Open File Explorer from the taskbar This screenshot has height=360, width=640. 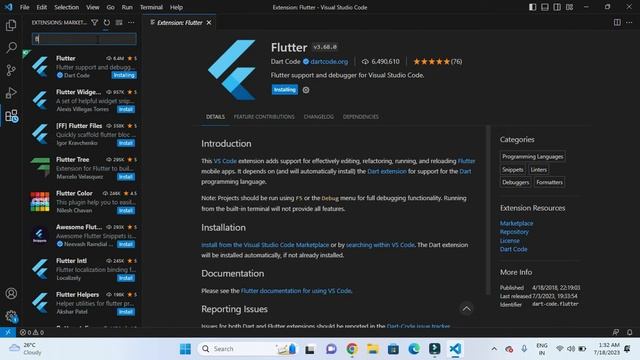tap(372, 349)
